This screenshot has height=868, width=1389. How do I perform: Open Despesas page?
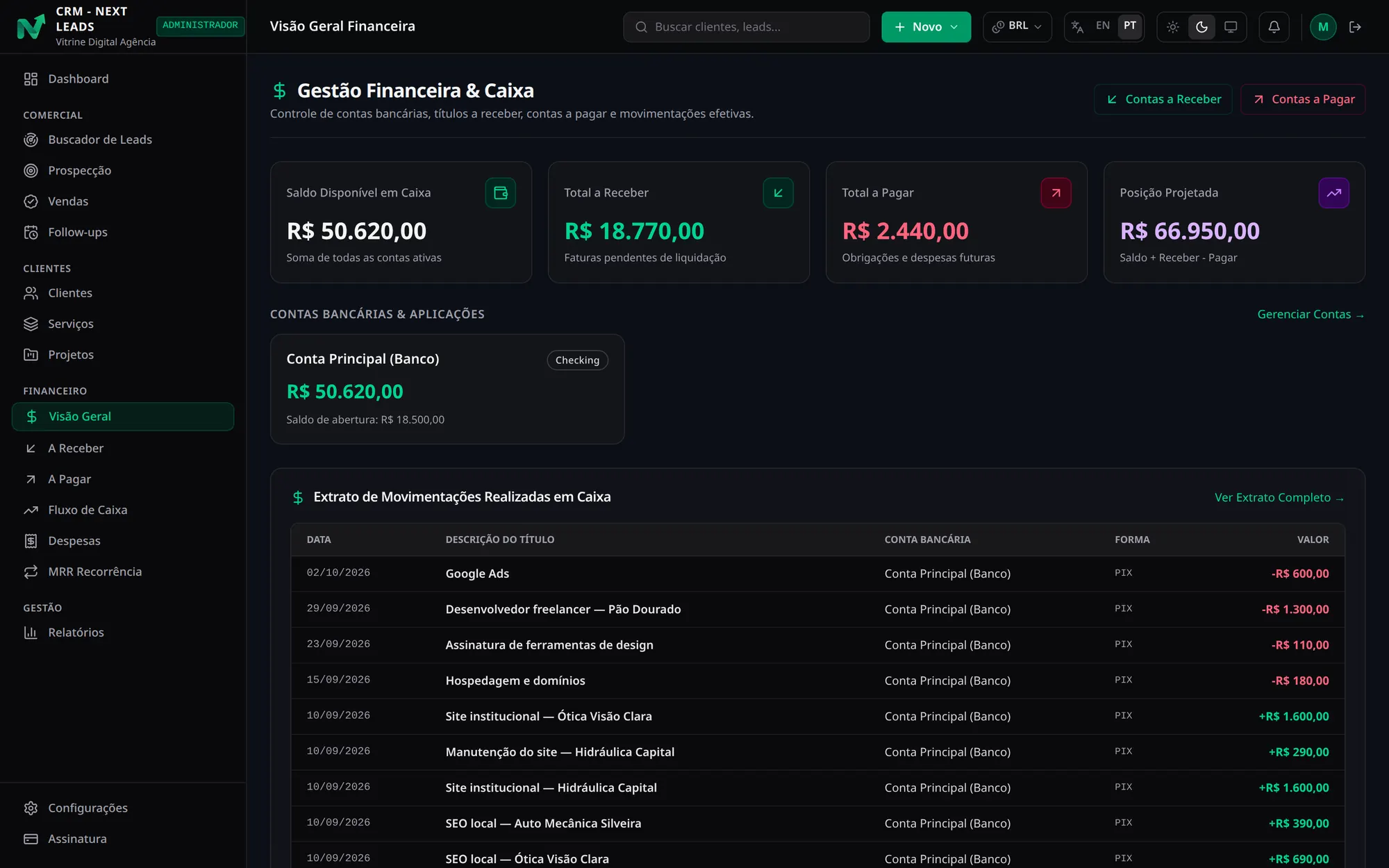coord(123,541)
